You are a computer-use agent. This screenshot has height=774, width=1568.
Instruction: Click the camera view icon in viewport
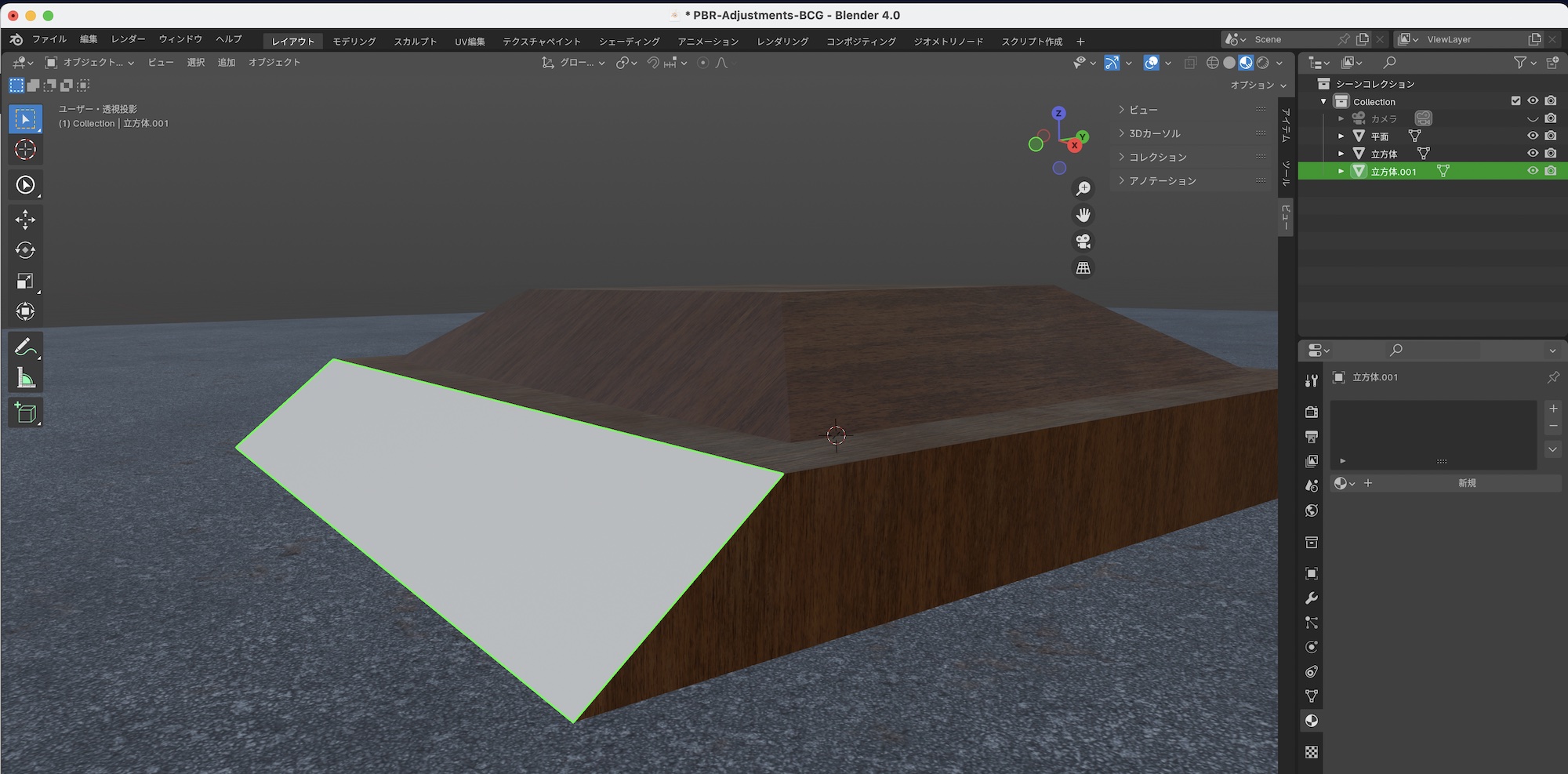point(1083,242)
